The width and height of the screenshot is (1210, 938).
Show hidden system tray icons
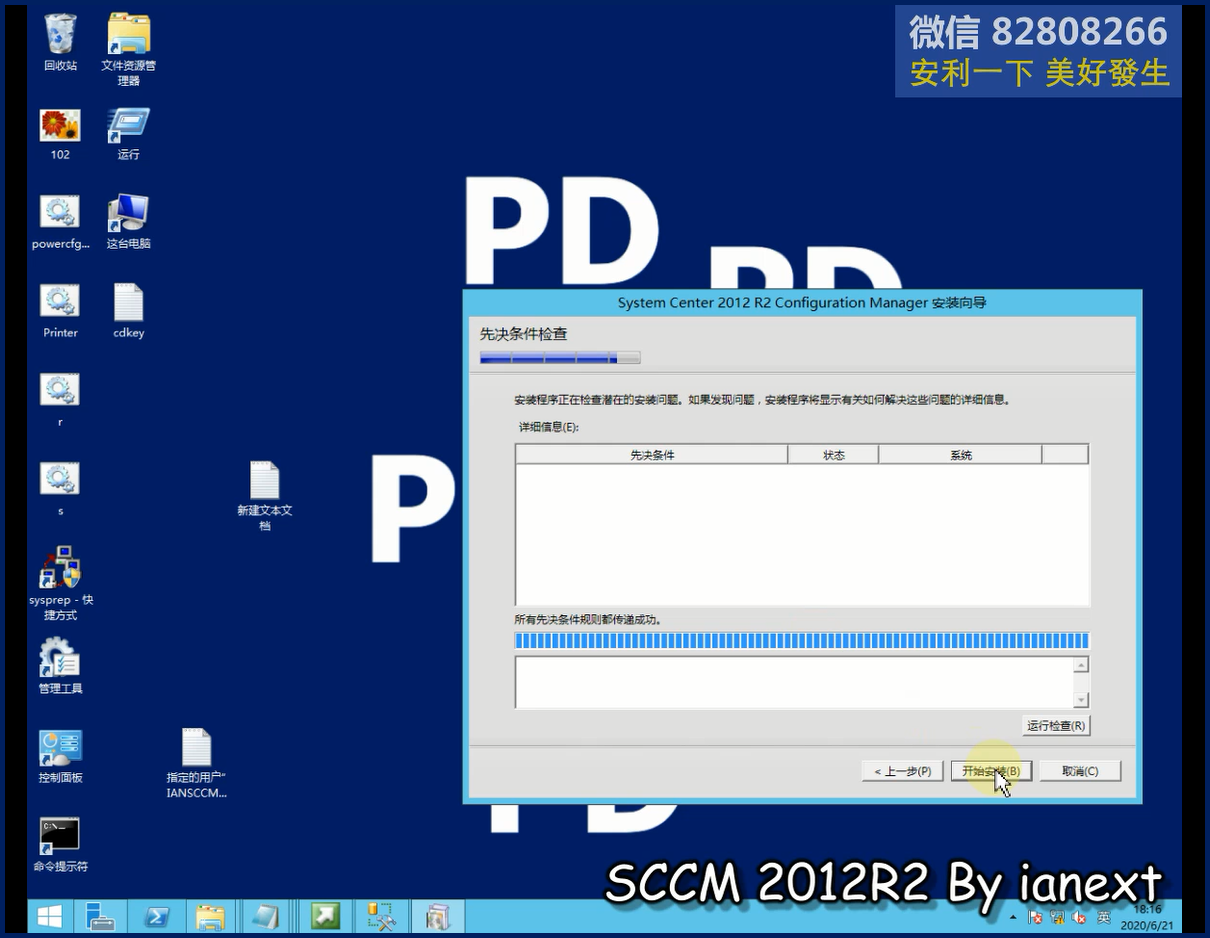1014,917
